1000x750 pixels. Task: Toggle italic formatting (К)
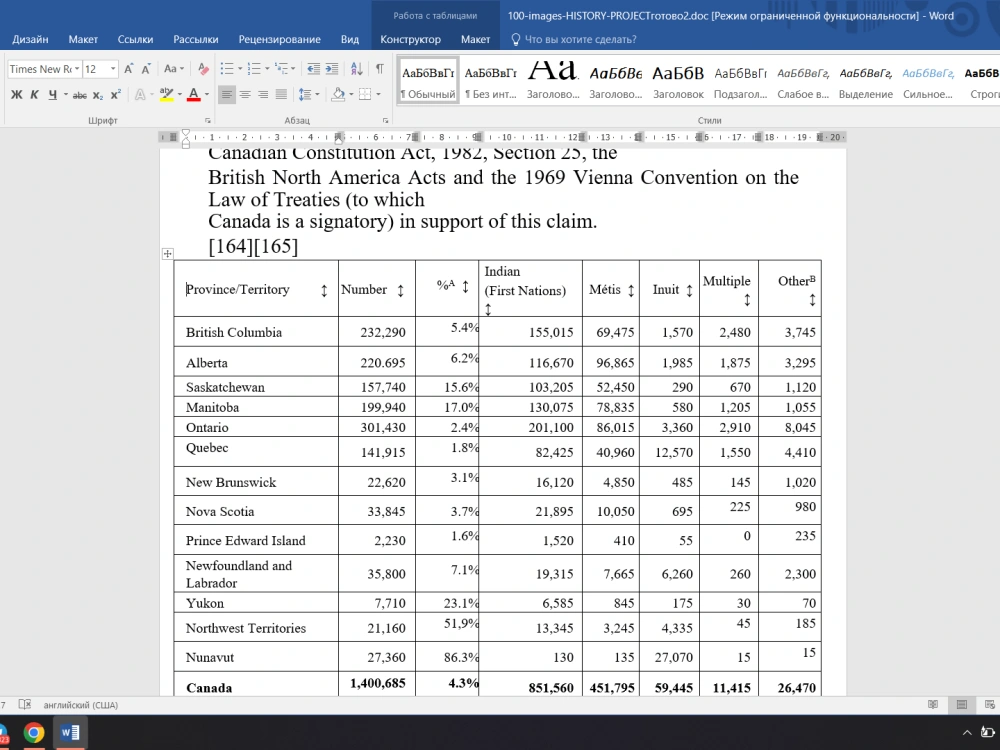click(34, 95)
